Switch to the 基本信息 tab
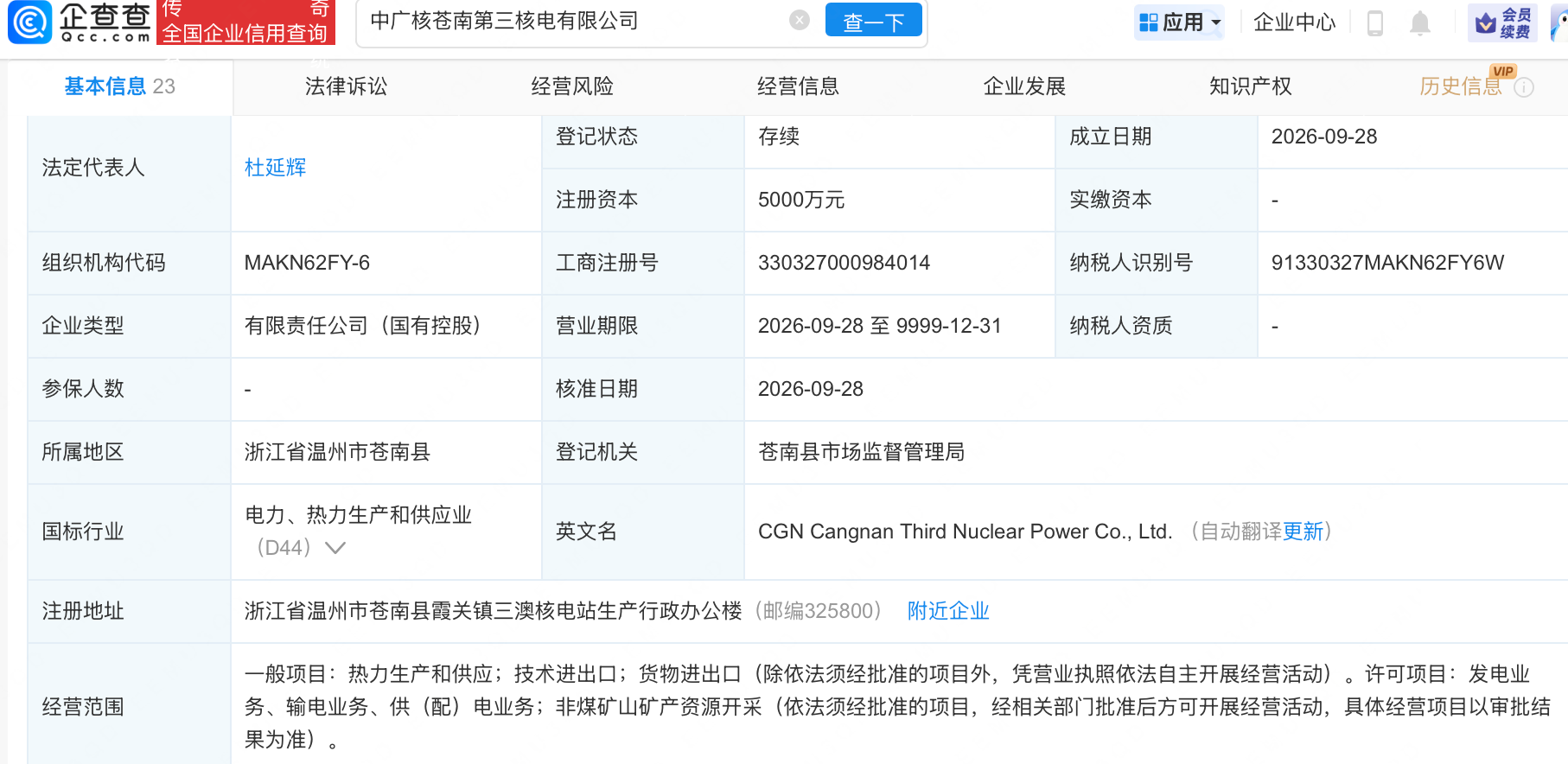The image size is (1568, 764). coord(119,86)
